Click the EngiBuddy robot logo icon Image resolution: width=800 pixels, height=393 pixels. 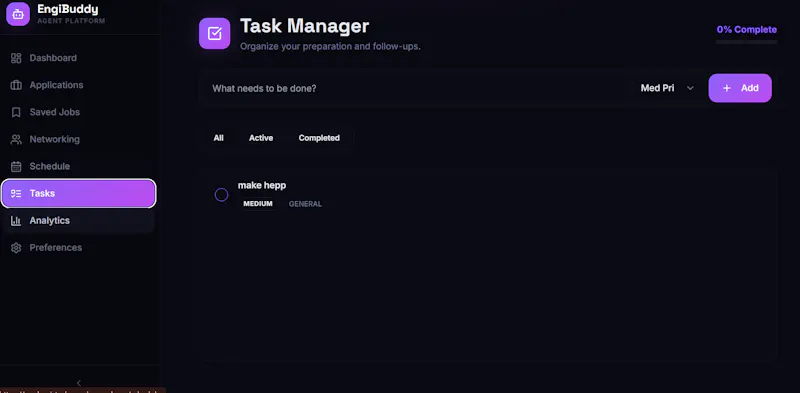[x=18, y=14]
